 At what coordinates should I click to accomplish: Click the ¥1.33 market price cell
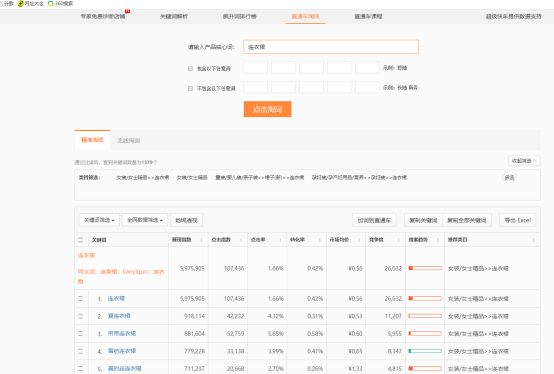pyautogui.click(x=355, y=368)
